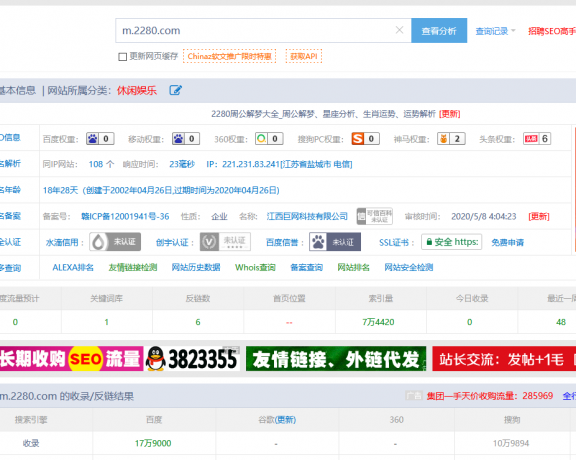
Task: Click the last-week value 48
Action: click(x=561, y=322)
